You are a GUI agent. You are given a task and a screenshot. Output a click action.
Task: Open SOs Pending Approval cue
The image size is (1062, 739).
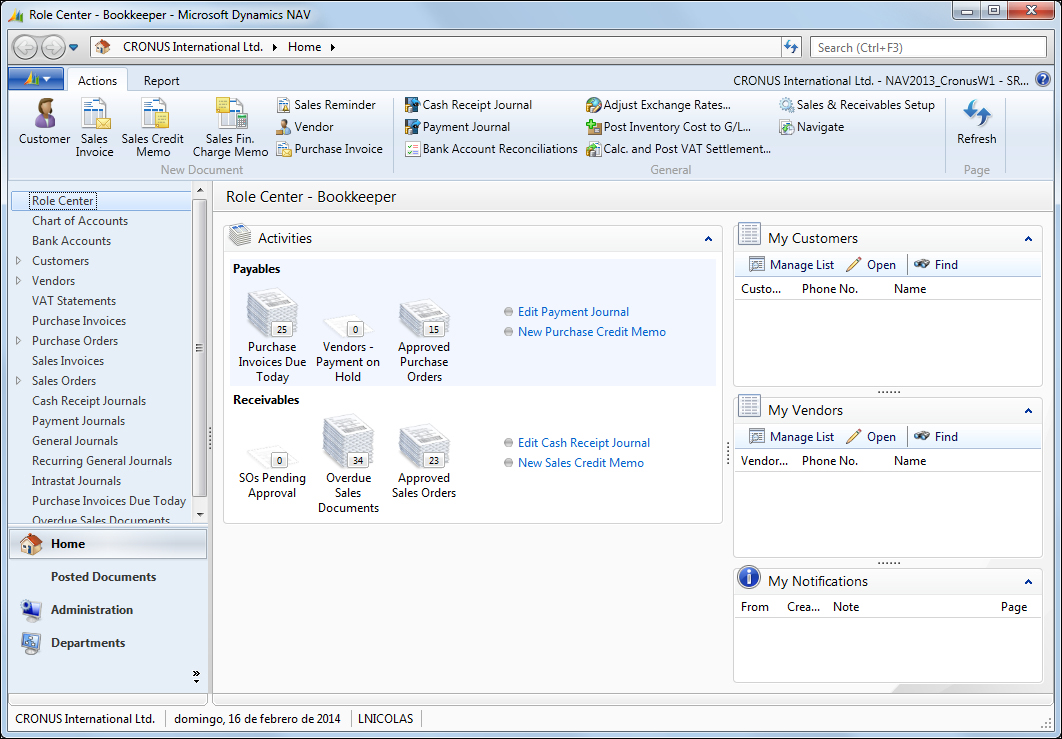pos(272,473)
